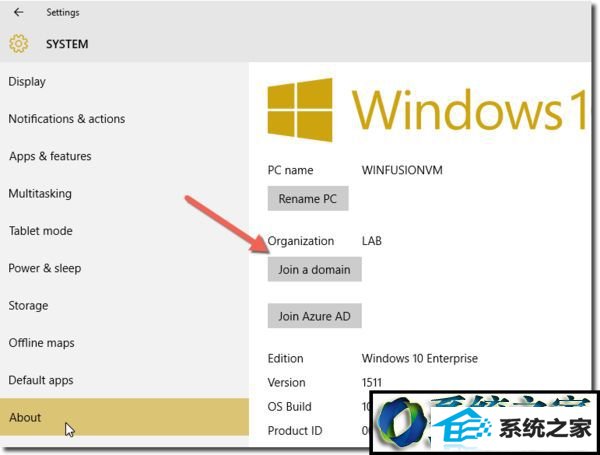Click the Version label
600x455 pixels.
coord(286,382)
